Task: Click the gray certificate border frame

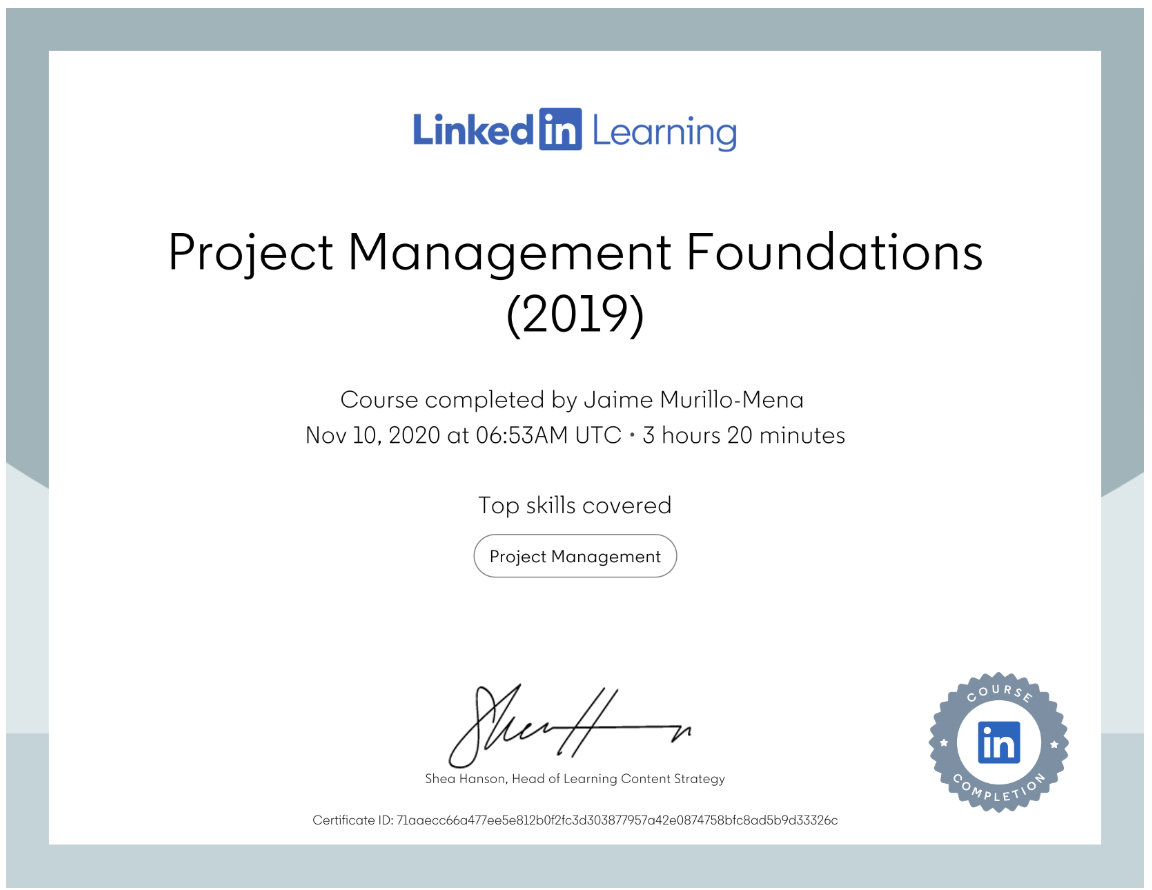Action: 25,445
